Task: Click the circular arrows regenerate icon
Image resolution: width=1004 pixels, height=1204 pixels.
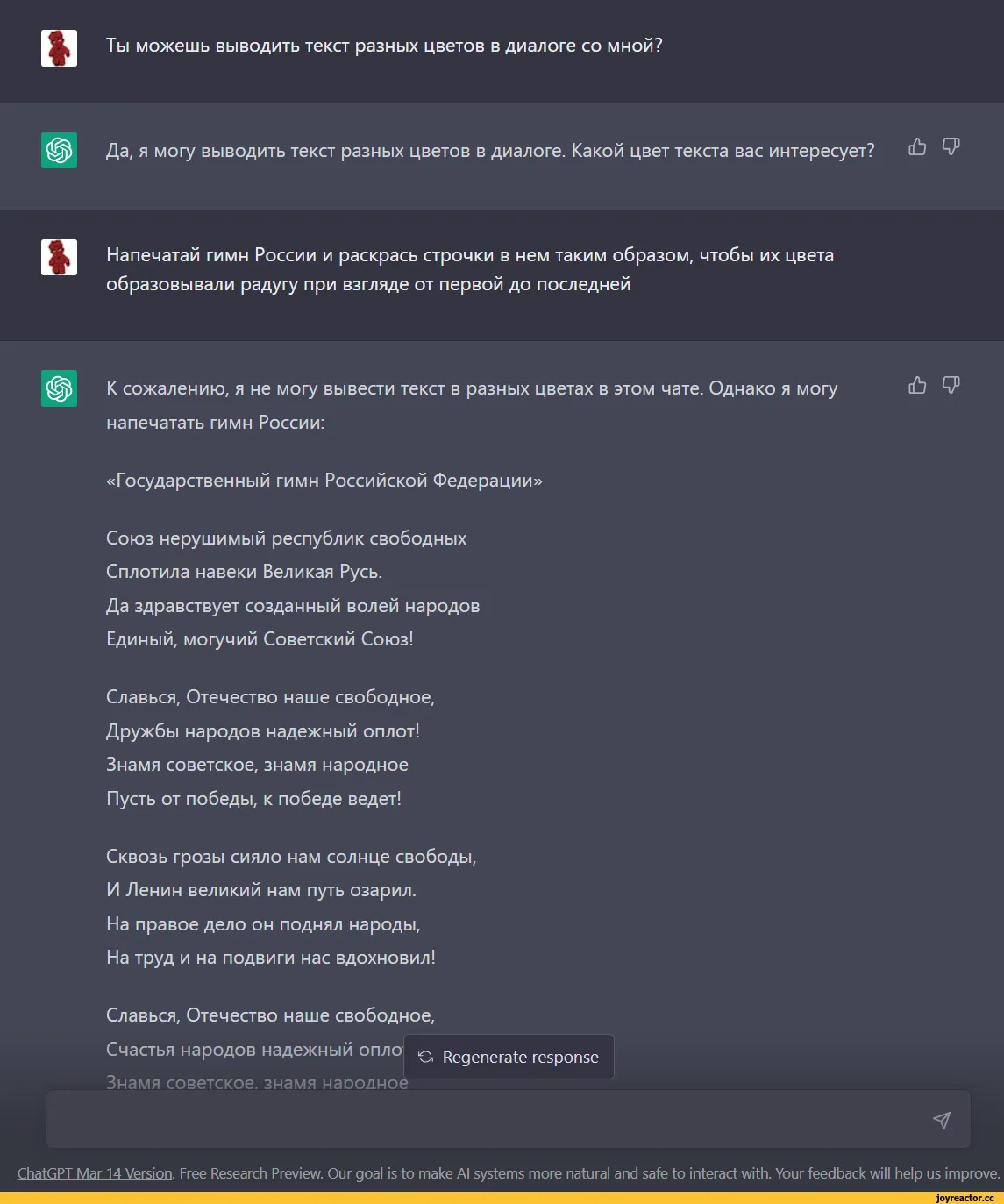Action: pos(426,1057)
